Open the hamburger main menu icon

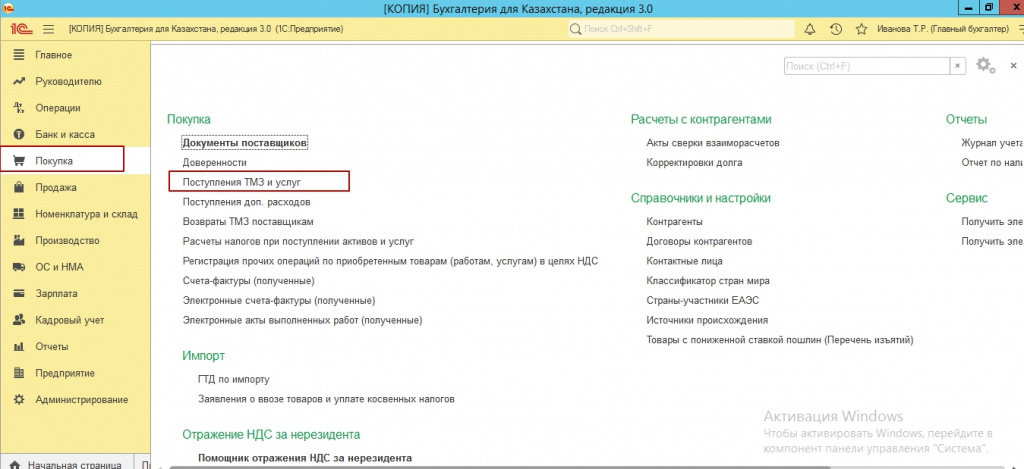48,29
